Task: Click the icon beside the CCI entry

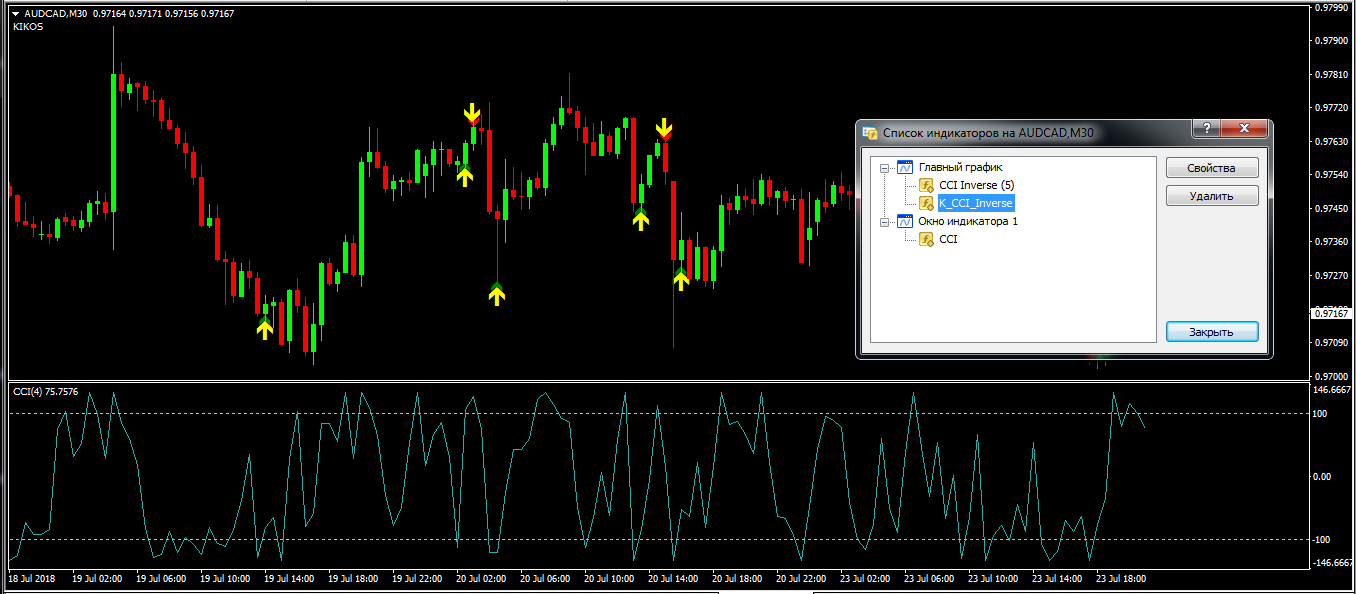Action: pos(926,240)
